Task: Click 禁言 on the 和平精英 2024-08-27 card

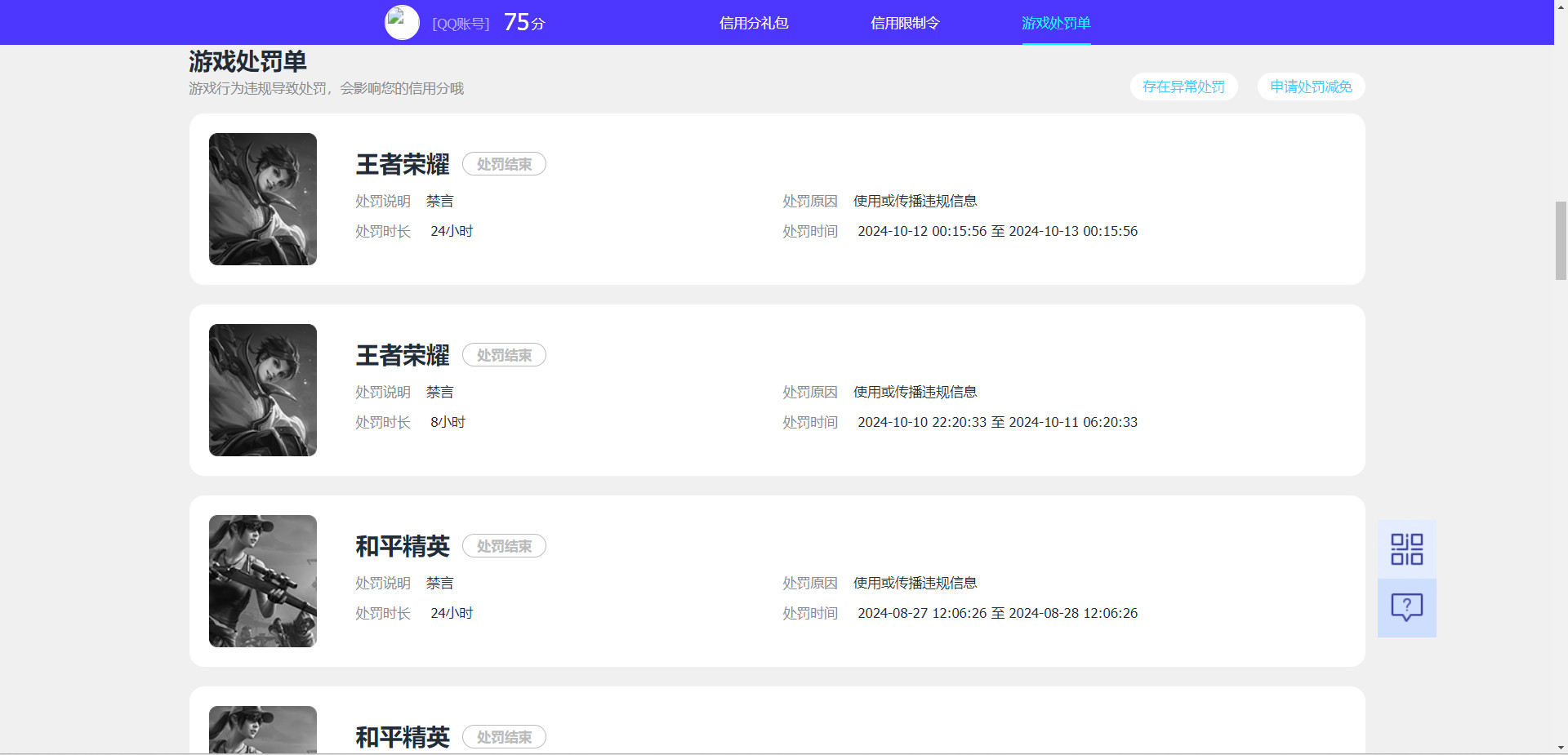Action: pos(439,583)
